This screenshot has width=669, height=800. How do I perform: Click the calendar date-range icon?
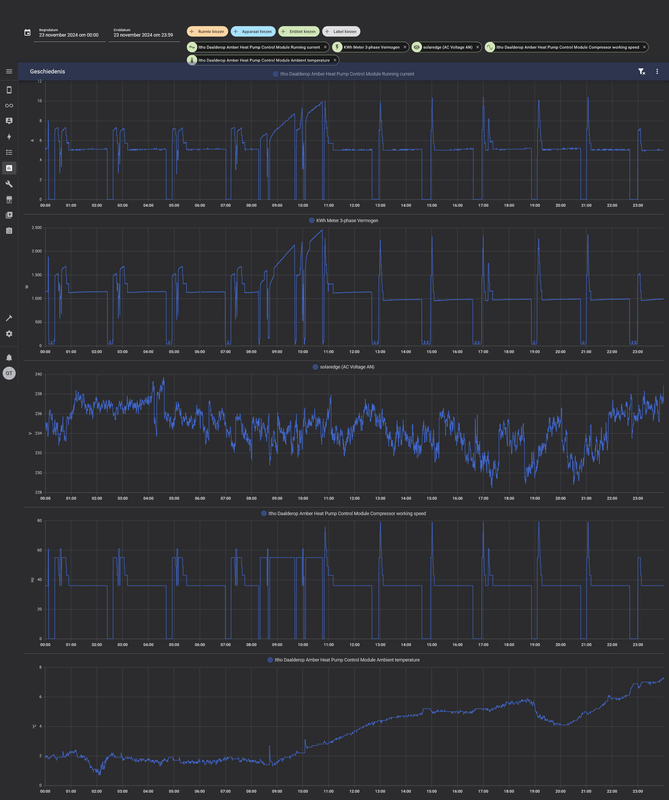(28, 33)
